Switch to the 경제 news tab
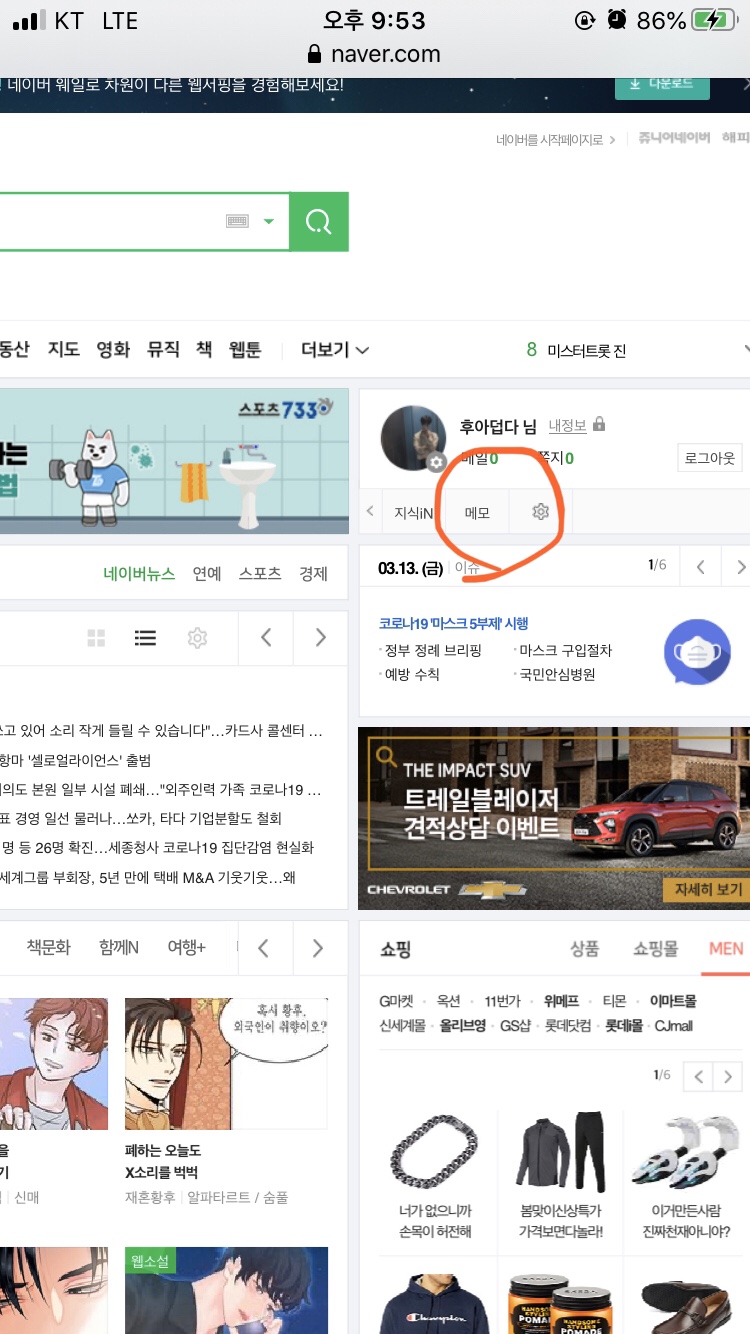Screen dimensions: 750x1334 (313, 573)
